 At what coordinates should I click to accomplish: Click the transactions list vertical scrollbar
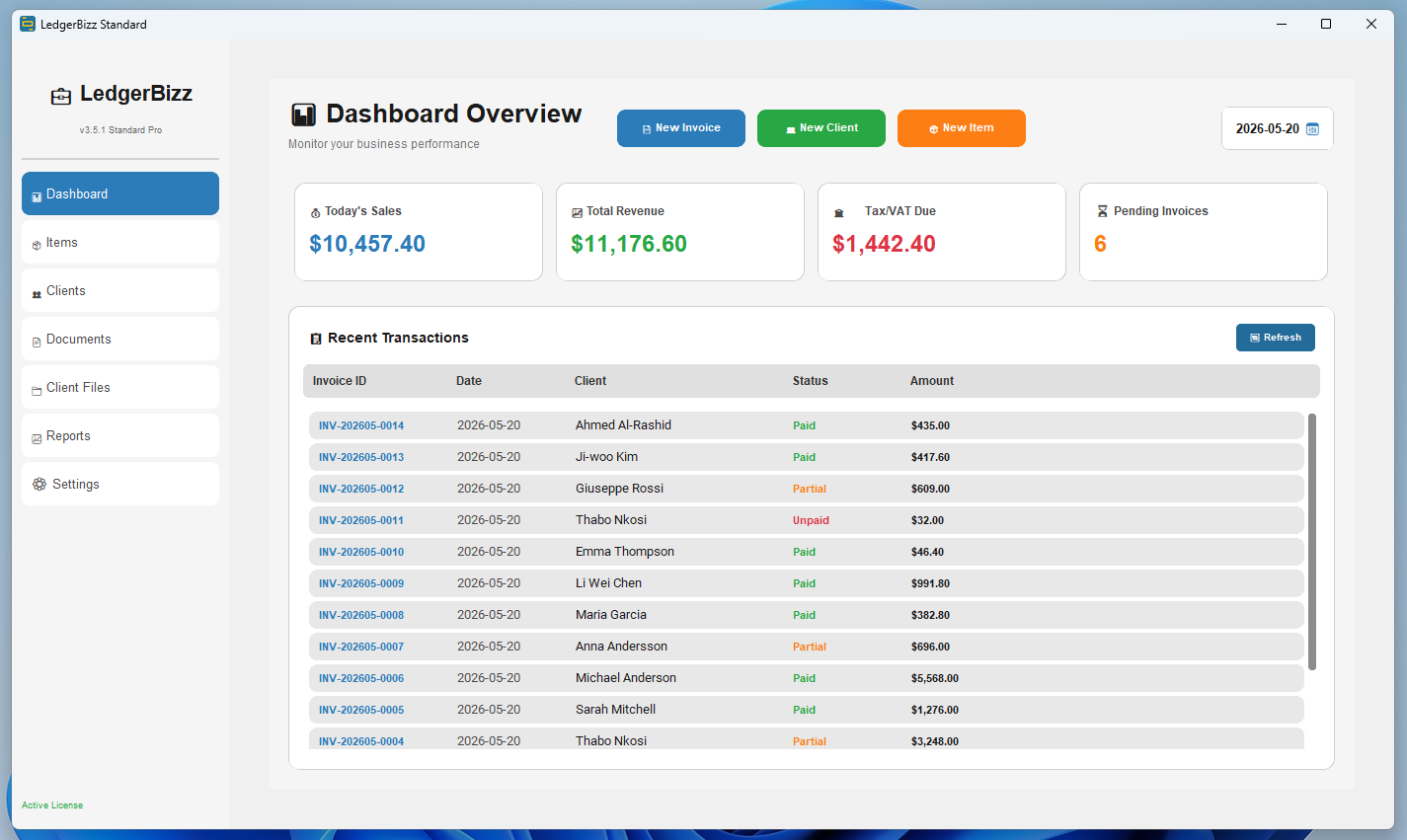[x=1312, y=542]
